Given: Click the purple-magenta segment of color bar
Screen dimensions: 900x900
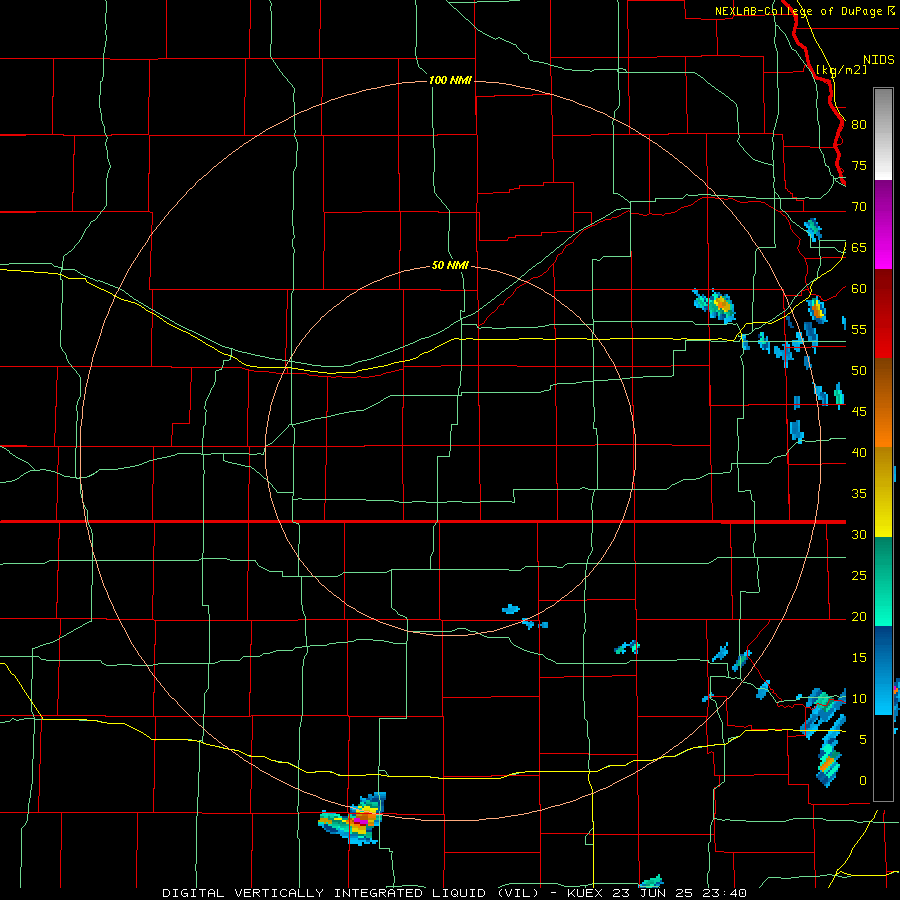Looking at the screenshot, I should click(x=883, y=224).
